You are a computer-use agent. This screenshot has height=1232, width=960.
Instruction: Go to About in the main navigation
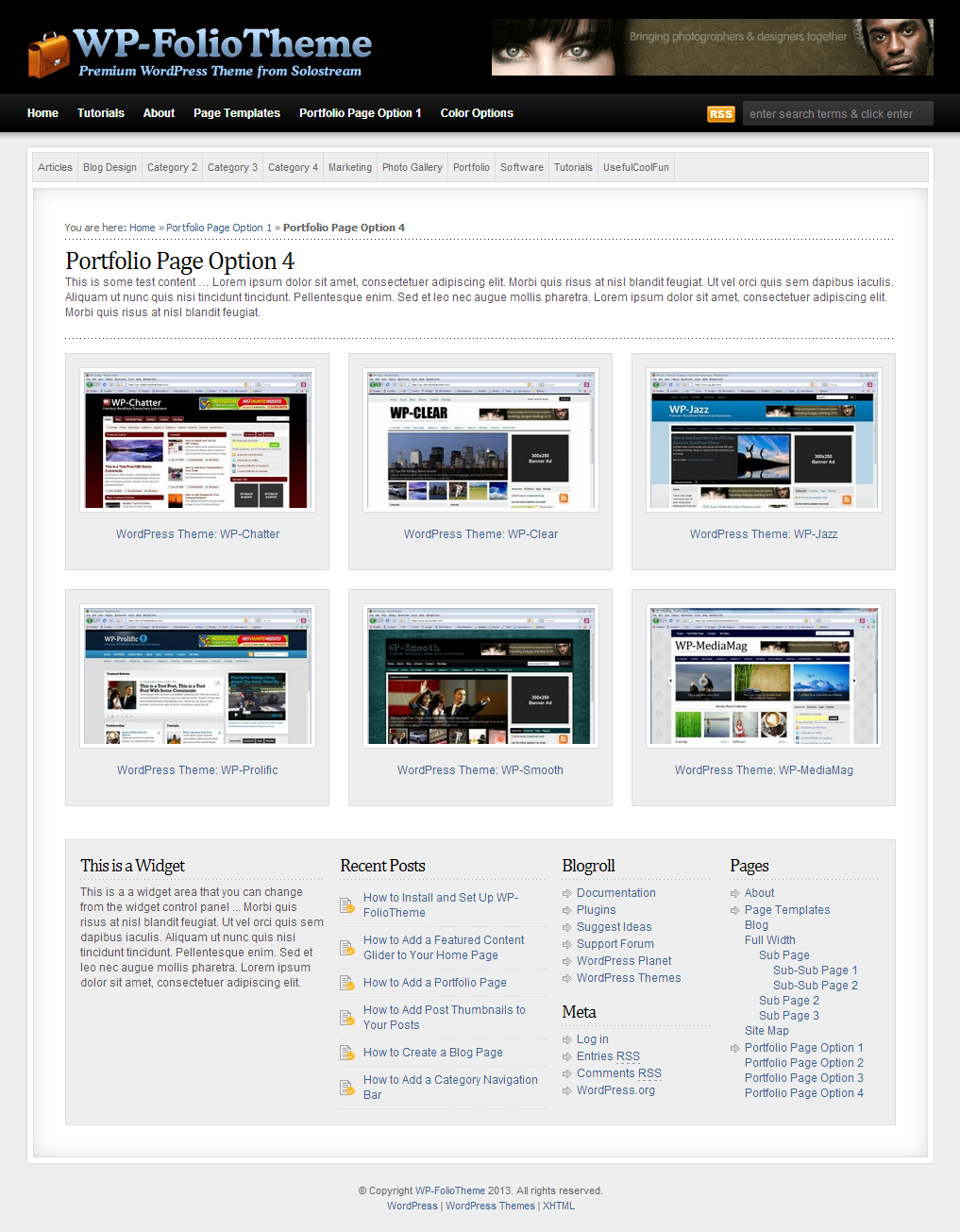159,113
